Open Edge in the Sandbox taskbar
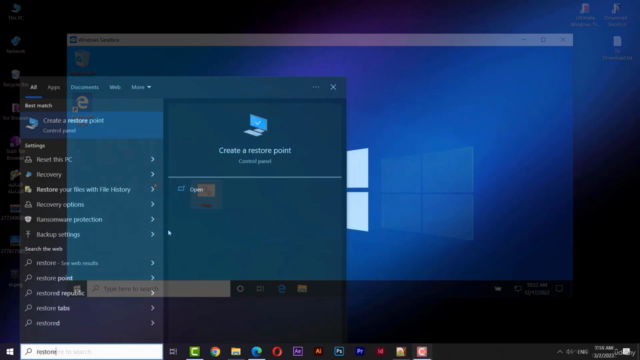This screenshot has width=640, height=360. point(282,289)
